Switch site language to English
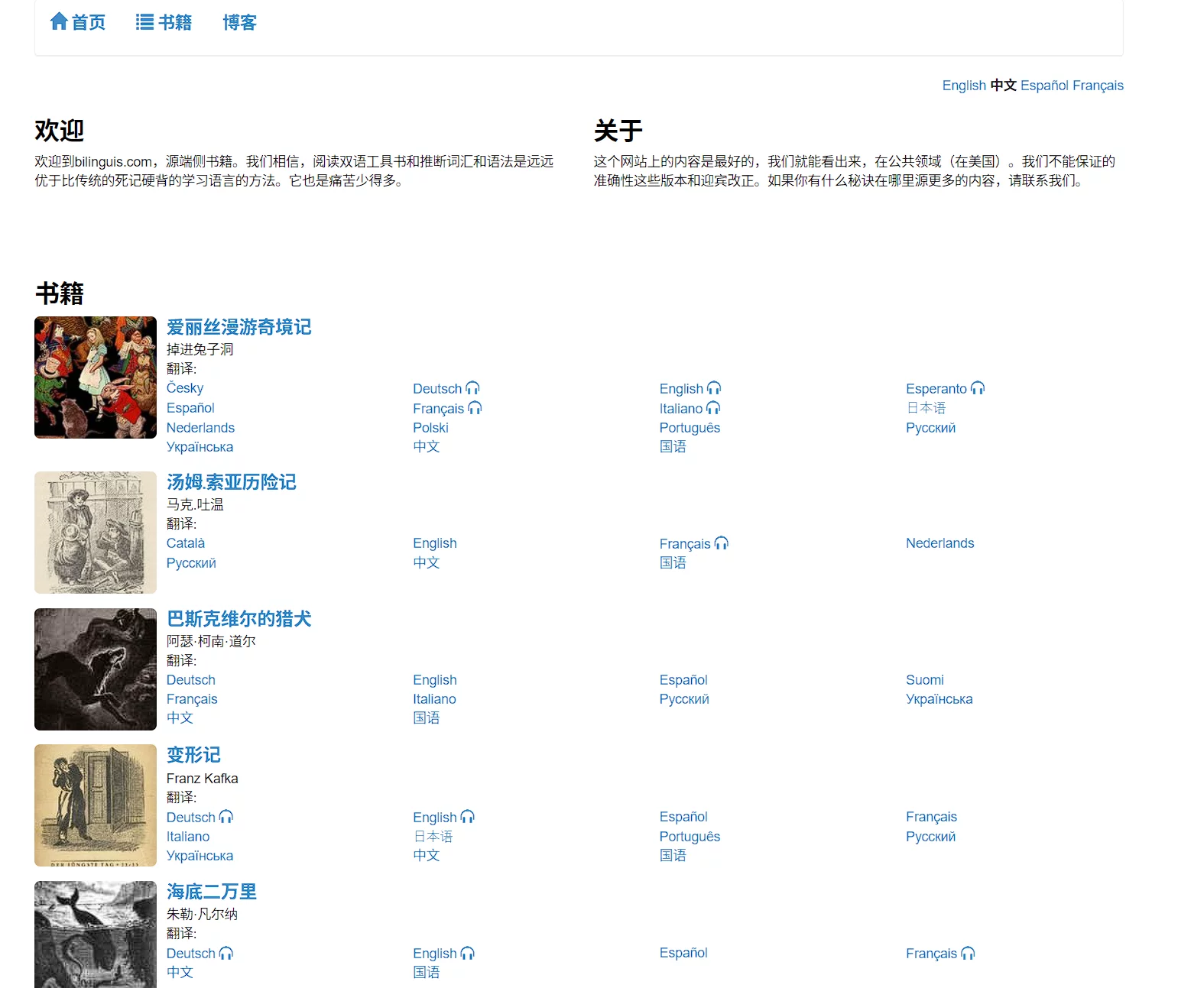Viewport: 1204px width, 988px height. (x=963, y=86)
